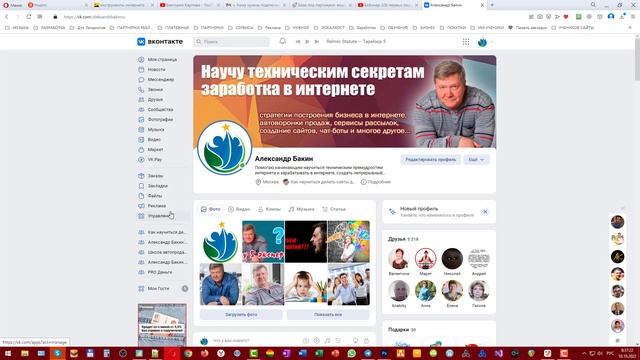Open new browser tab with plus
This screenshot has height=360, width=640.
tap(492, 5)
